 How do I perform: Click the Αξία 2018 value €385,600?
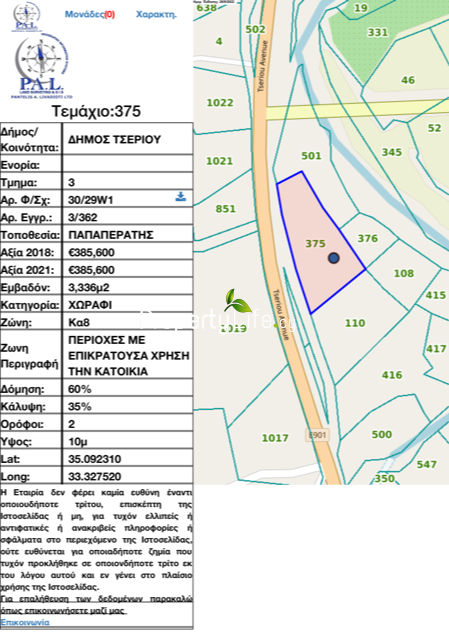click(x=91, y=253)
